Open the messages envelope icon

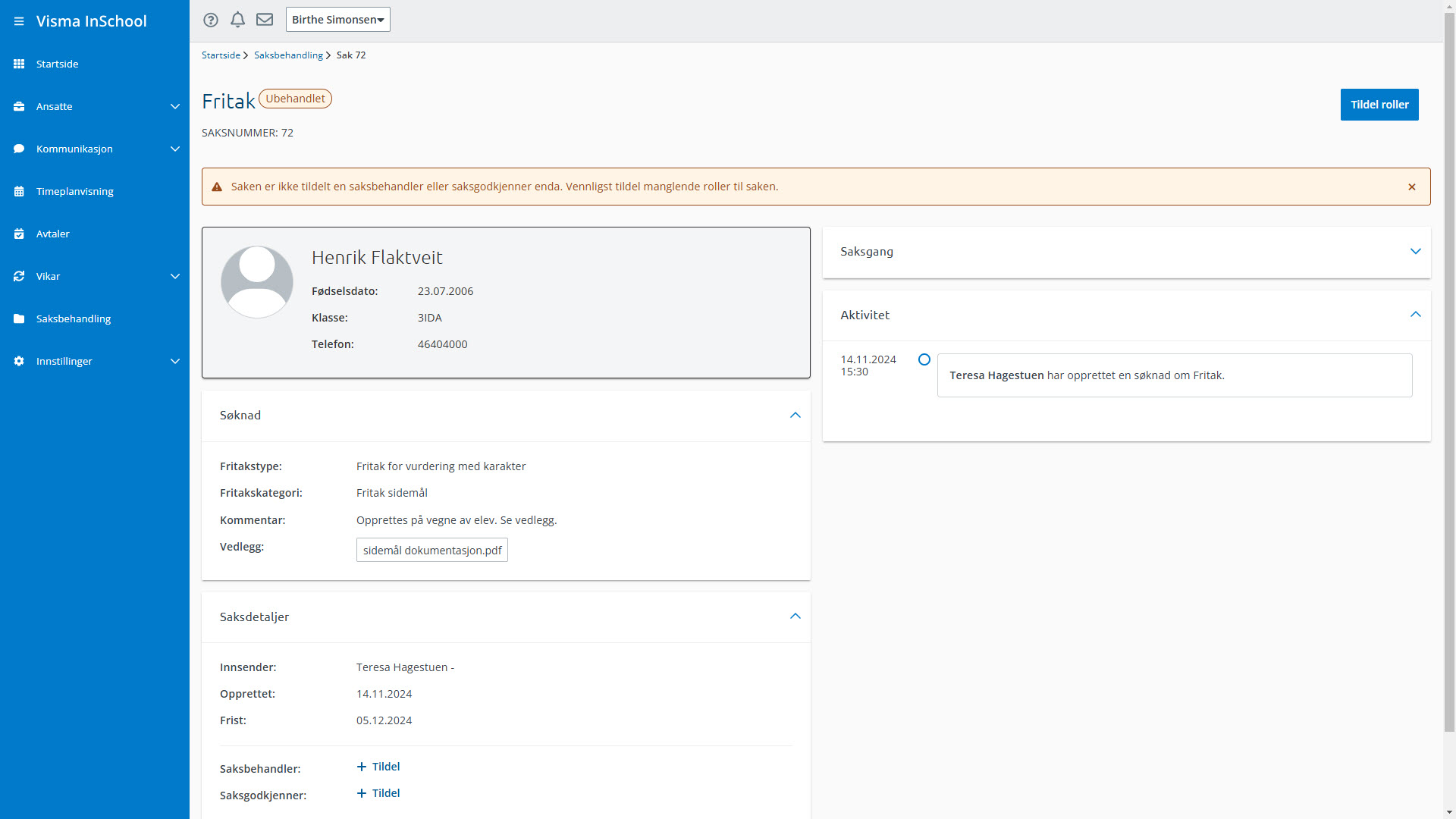coord(265,20)
